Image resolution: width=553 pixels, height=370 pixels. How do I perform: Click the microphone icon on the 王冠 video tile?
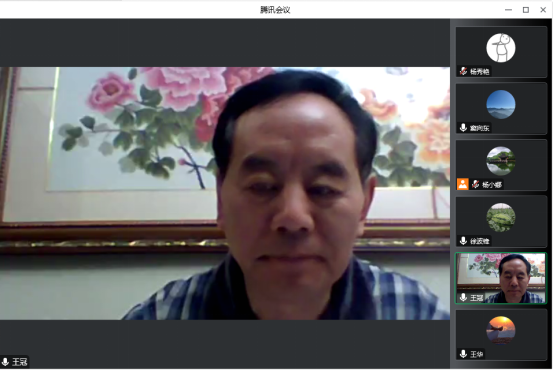(x=463, y=297)
